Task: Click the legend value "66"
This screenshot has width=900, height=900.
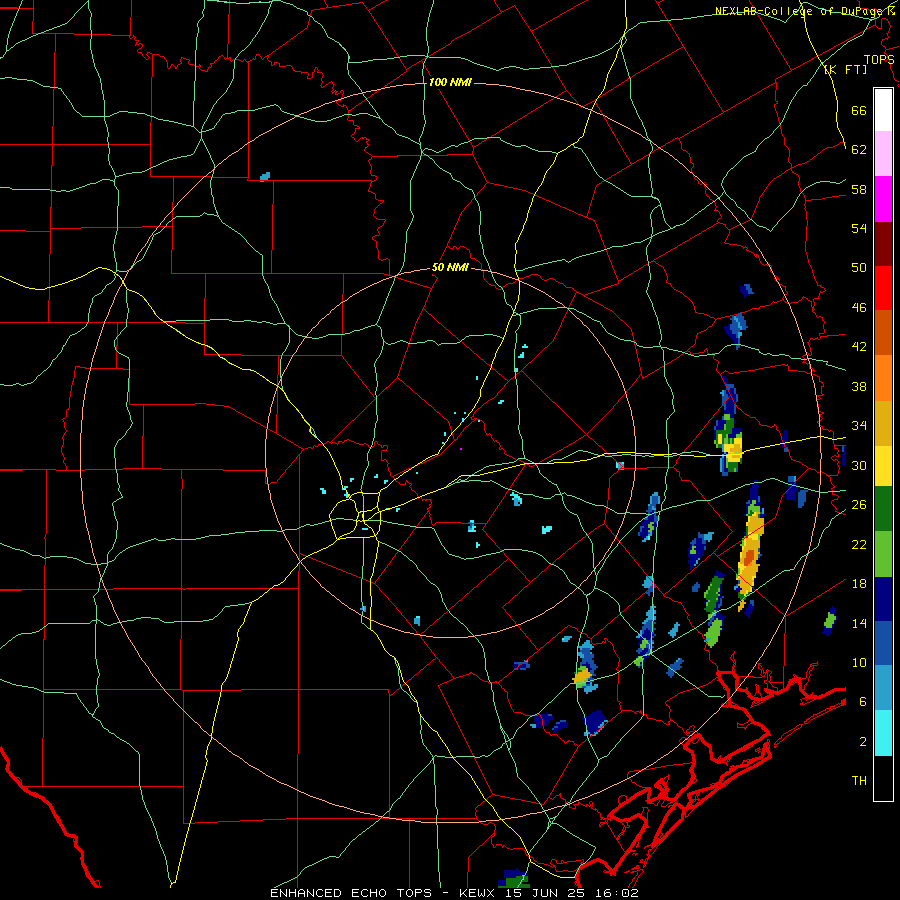Action: 859,110
